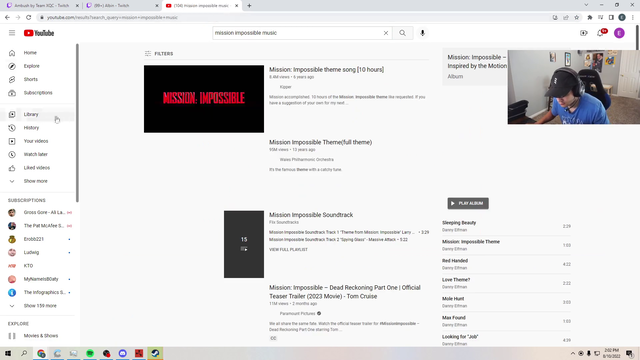Play Max Found album track
This screenshot has width=640, height=360.
tap(506, 321)
